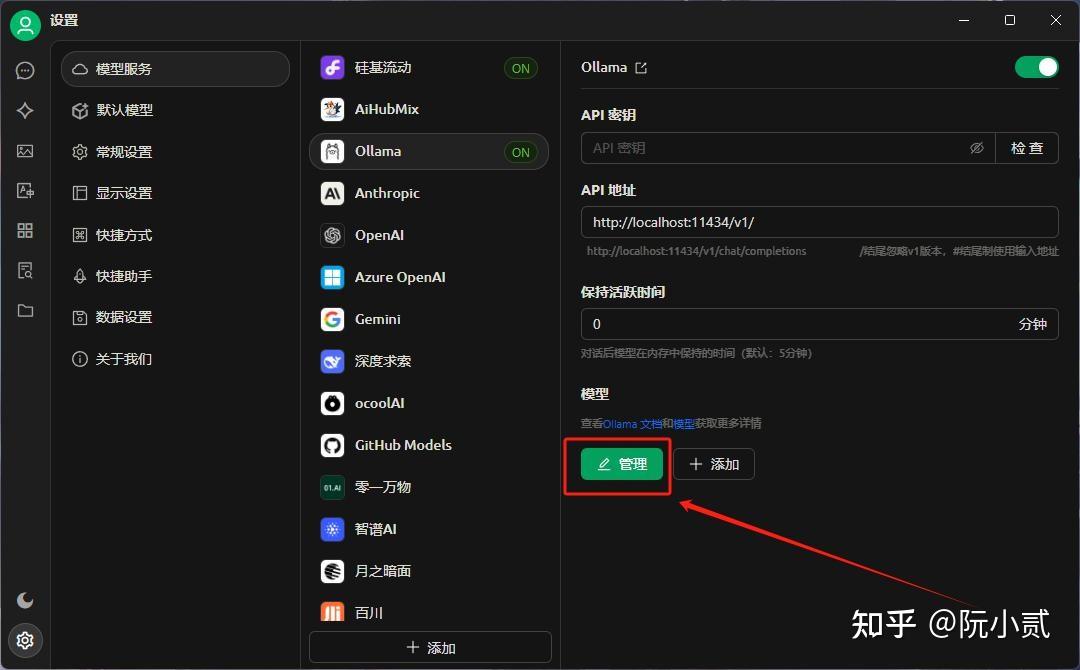This screenshot has width=1080, height=670.
Task: Click the AiHubMix provider logo
Action: point(333,109)
